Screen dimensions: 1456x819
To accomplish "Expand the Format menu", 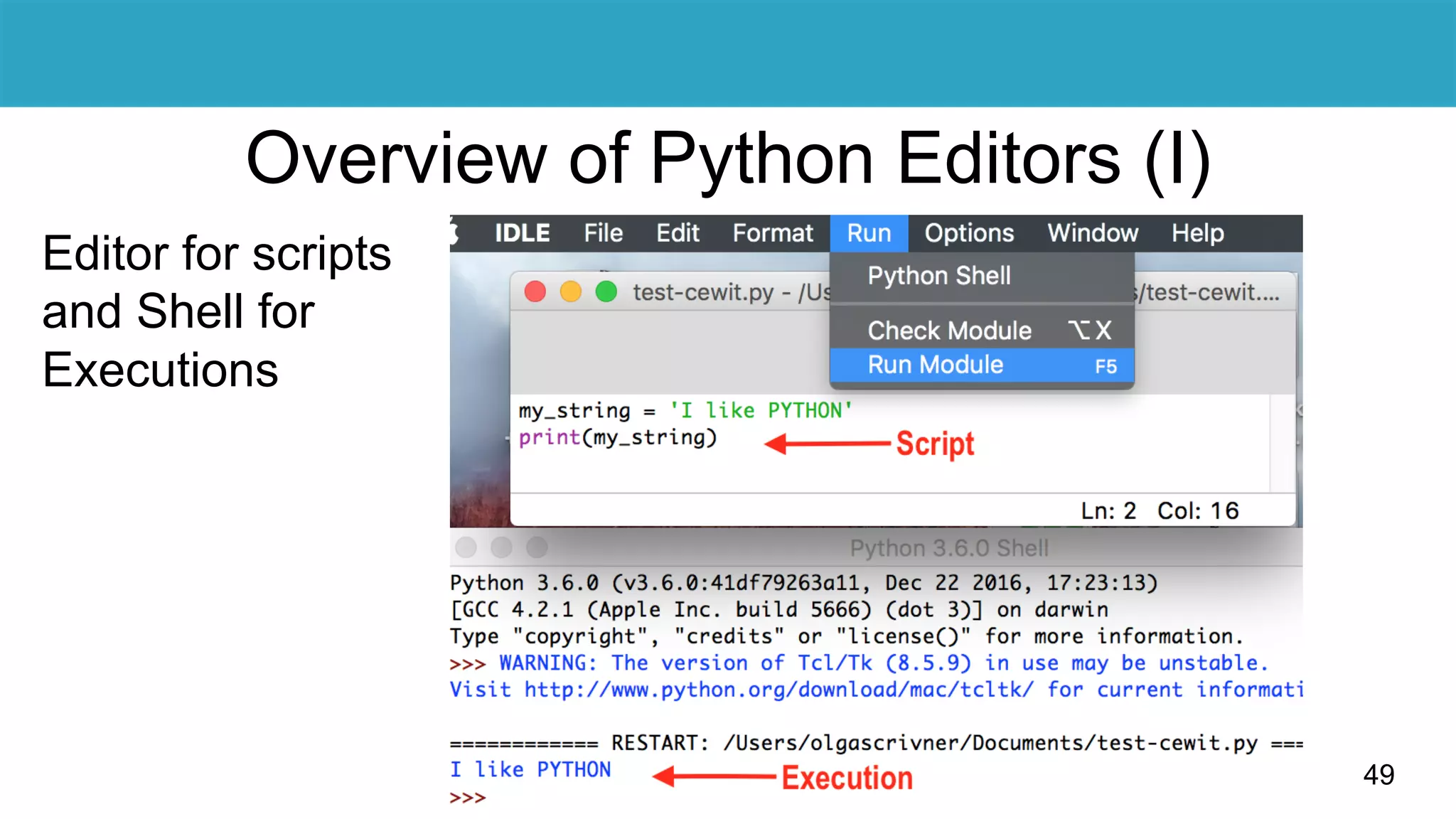I will click(773, 233).
